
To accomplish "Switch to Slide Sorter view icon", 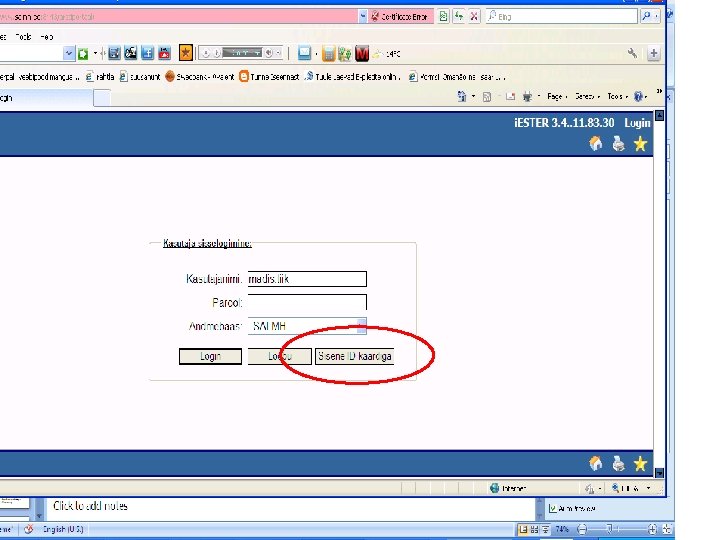I will click(534, 529).
